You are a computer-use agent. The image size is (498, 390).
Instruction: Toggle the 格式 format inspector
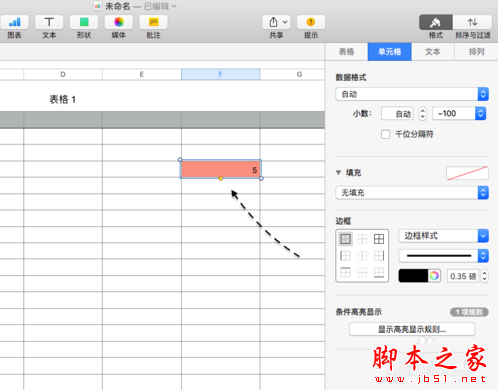[x=436, y=22]
